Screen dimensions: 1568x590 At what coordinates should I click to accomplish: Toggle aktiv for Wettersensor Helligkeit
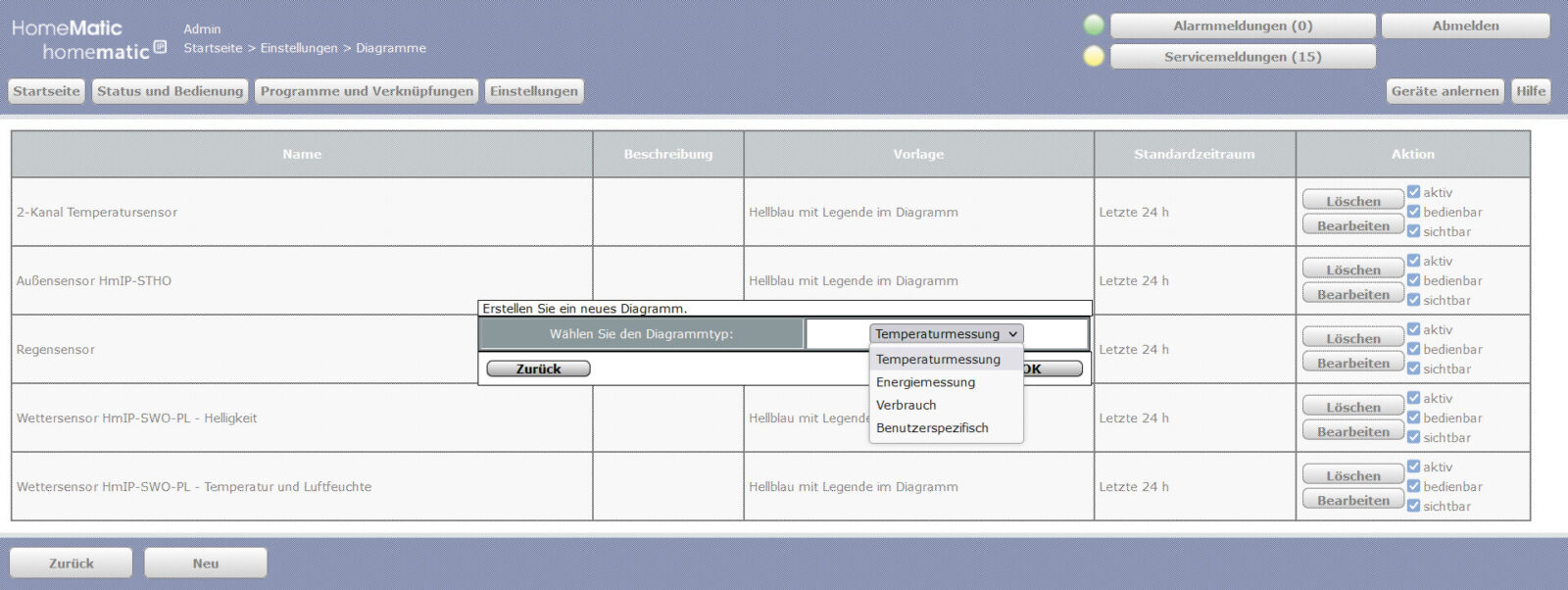(1413, 398)
